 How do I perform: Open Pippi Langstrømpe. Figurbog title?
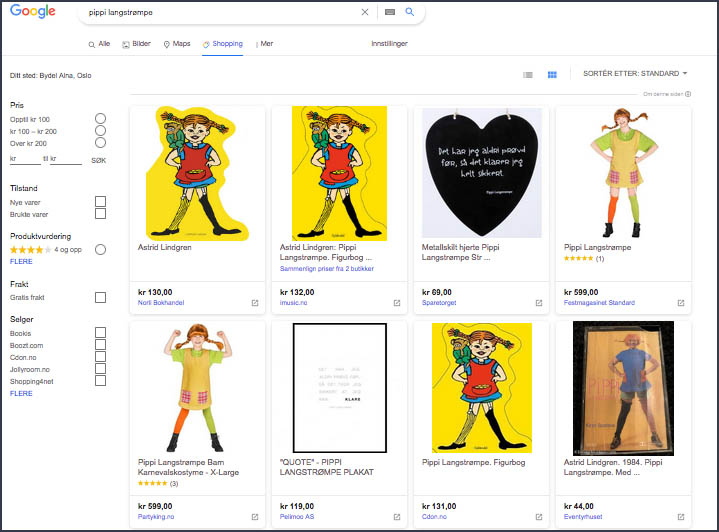pos(473,462)
